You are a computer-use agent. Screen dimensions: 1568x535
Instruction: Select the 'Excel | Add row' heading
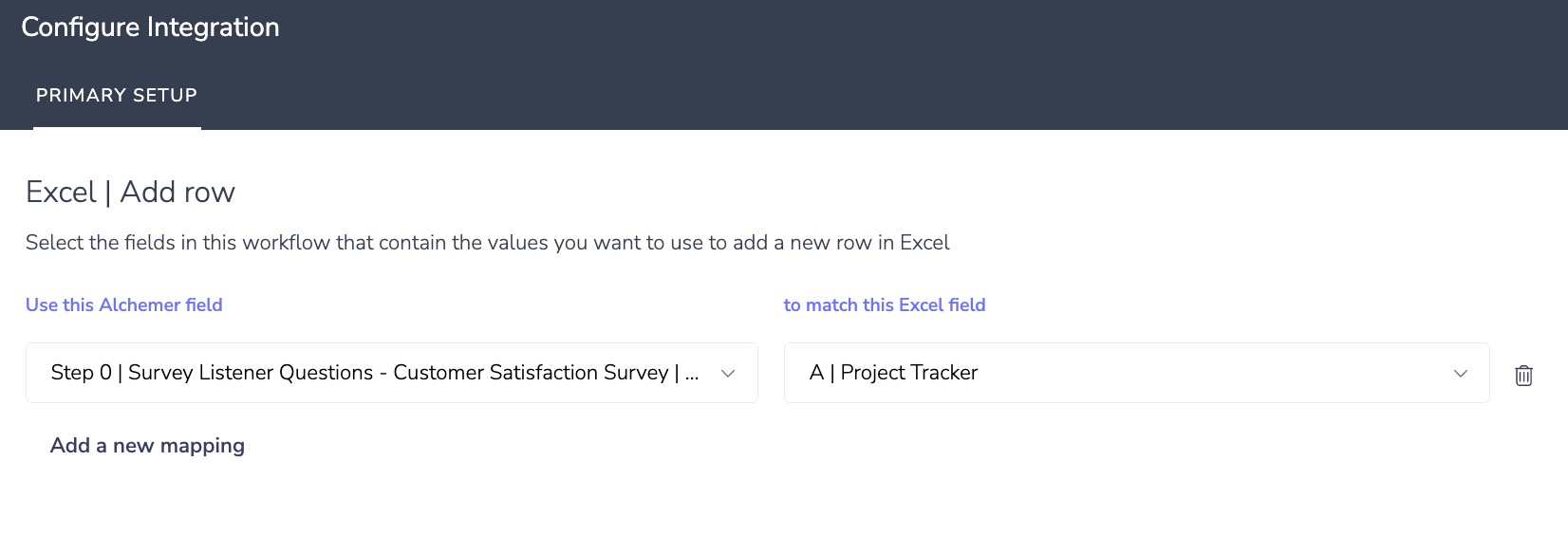(130, 193)
